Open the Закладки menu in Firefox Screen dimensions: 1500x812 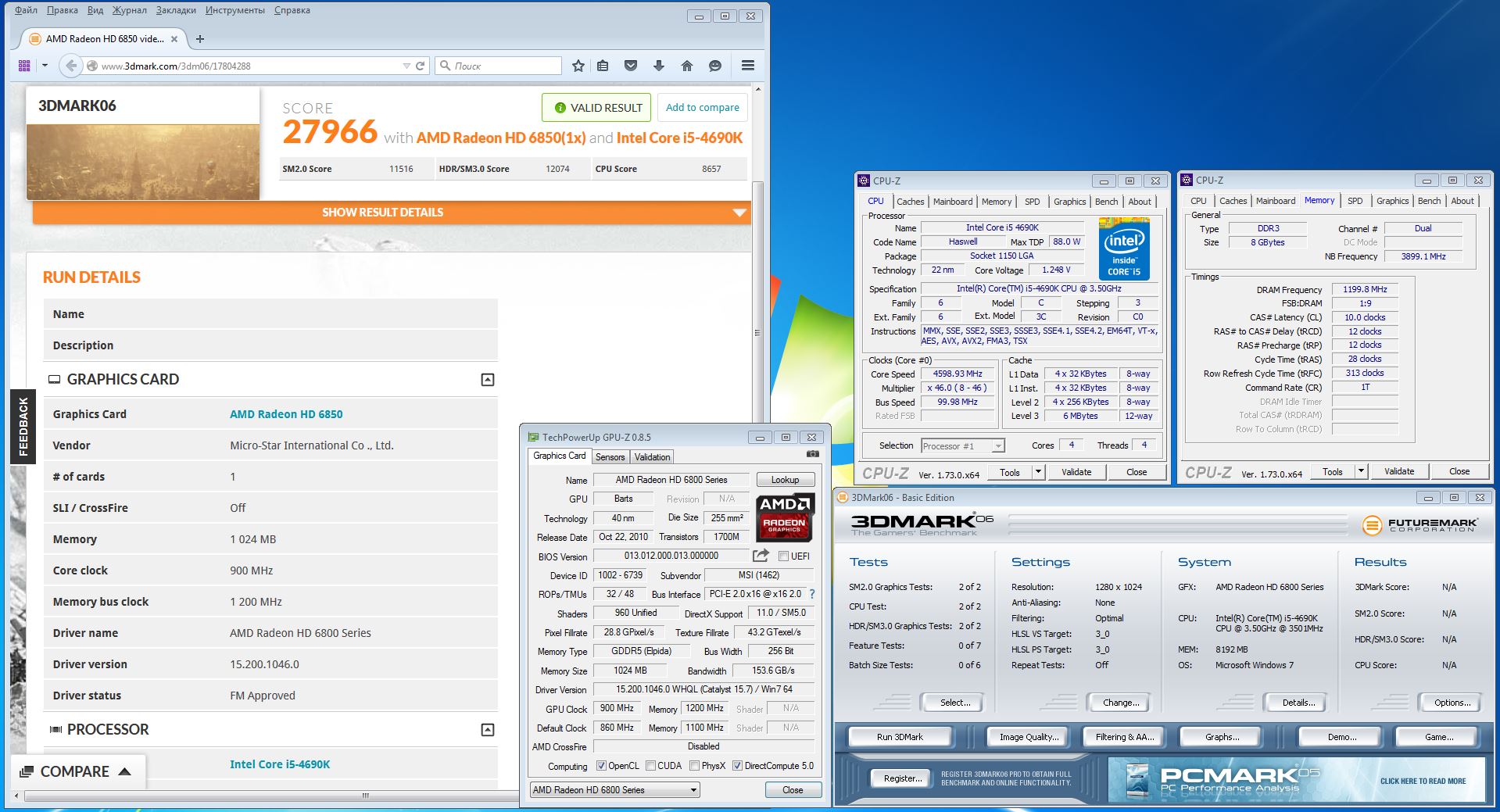176,10
